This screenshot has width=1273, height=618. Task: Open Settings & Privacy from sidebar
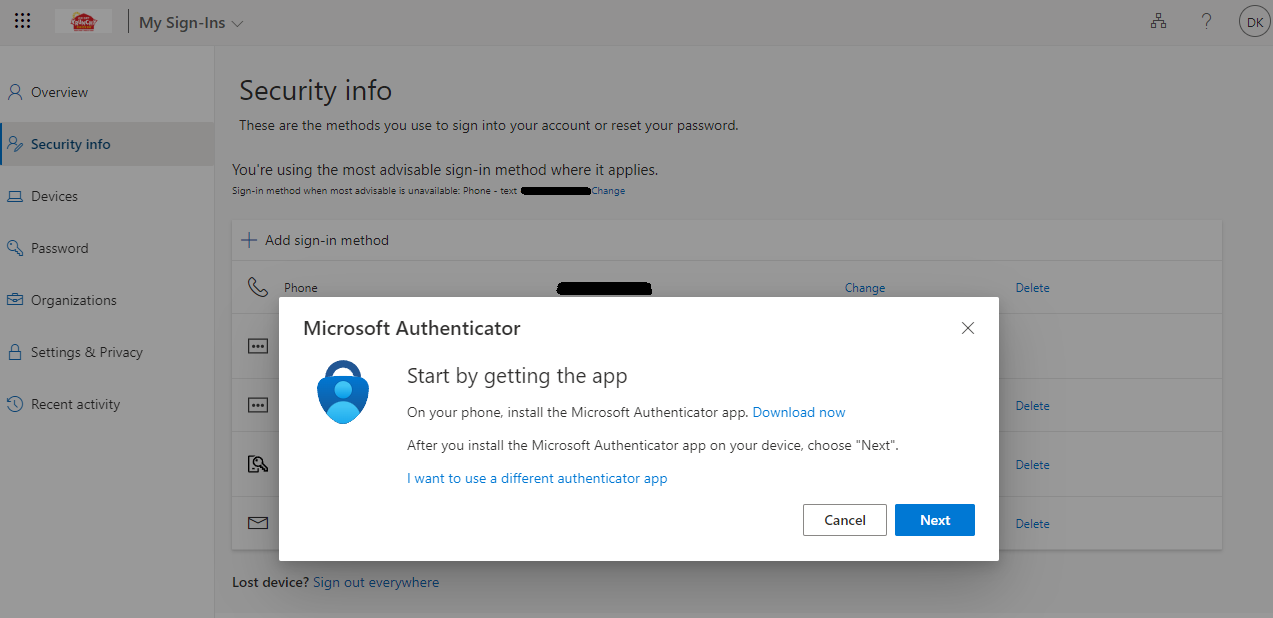(x=86, y=352)
